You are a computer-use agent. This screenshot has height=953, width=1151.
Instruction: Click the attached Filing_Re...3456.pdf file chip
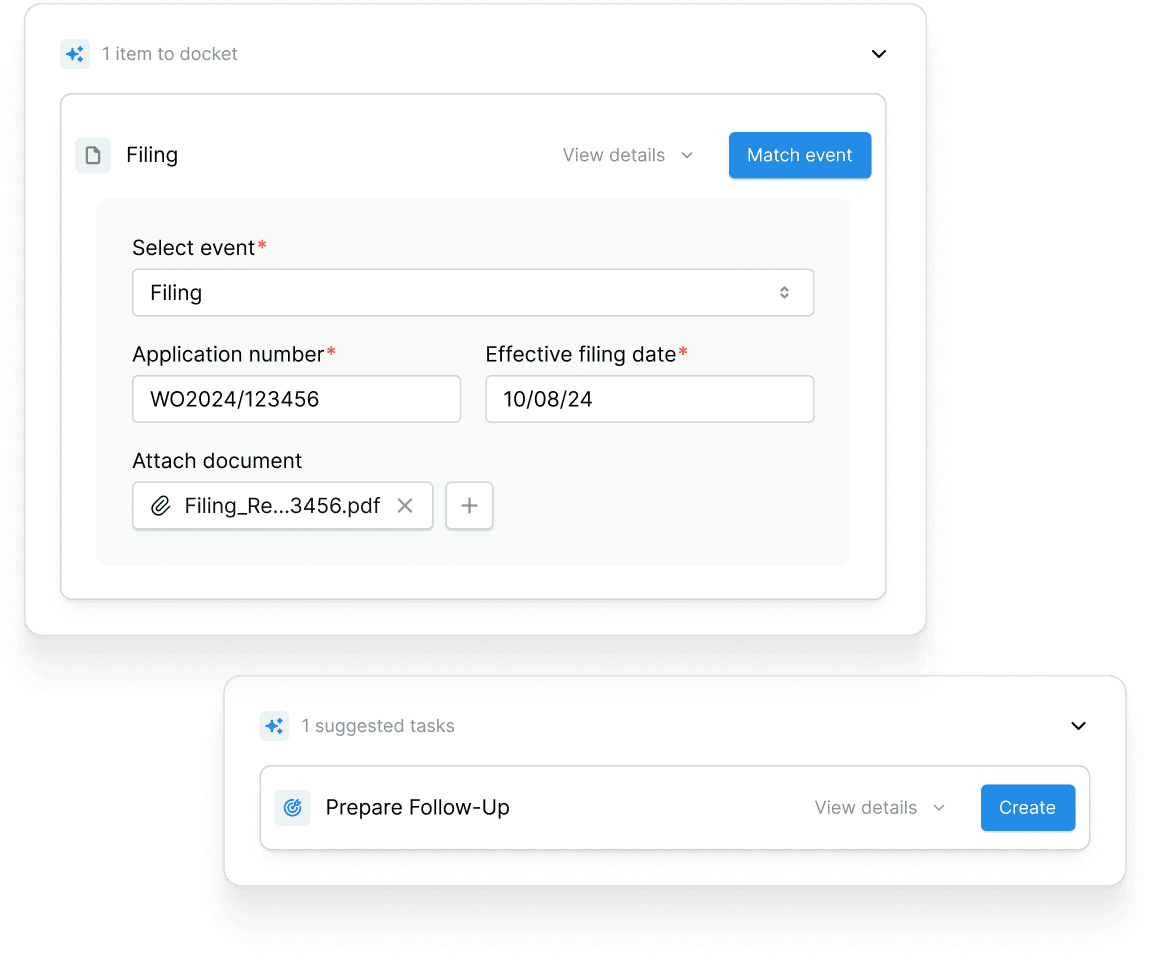(282, 506)
